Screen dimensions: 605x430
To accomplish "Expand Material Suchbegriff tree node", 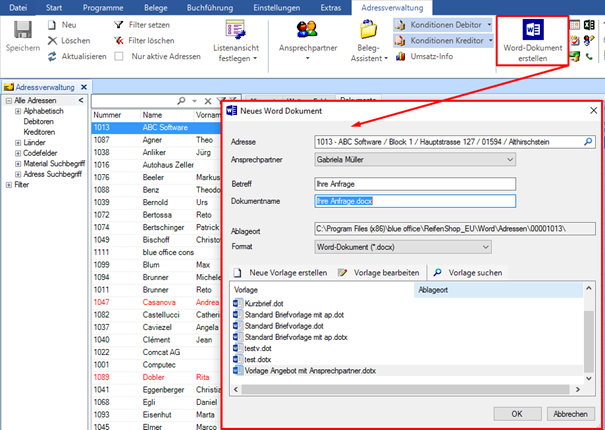I will point(18,164).
